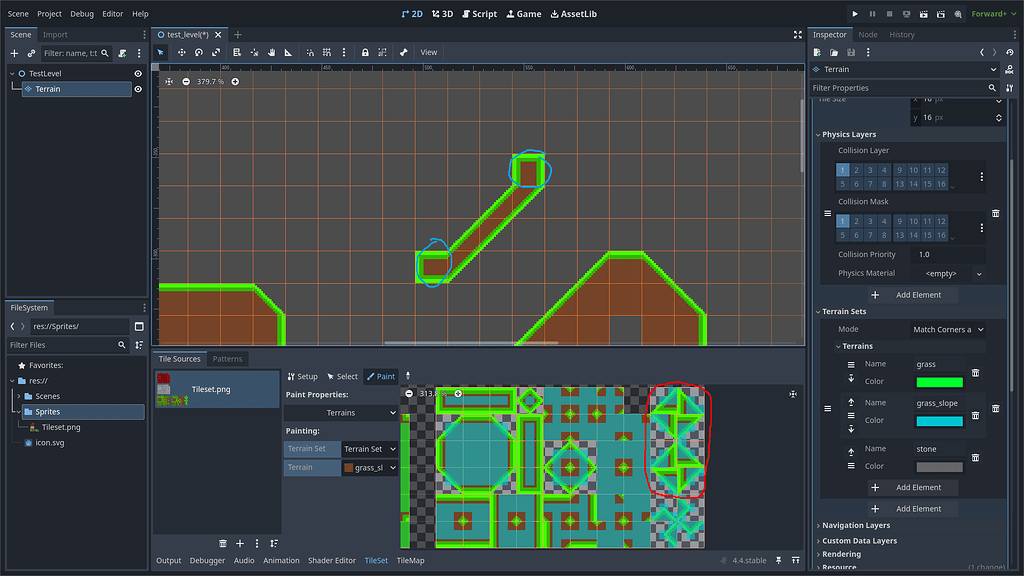1024x576 pixels.
Task: Switch to the TileMap bottom tab
Action: click(x=409, y=560)
